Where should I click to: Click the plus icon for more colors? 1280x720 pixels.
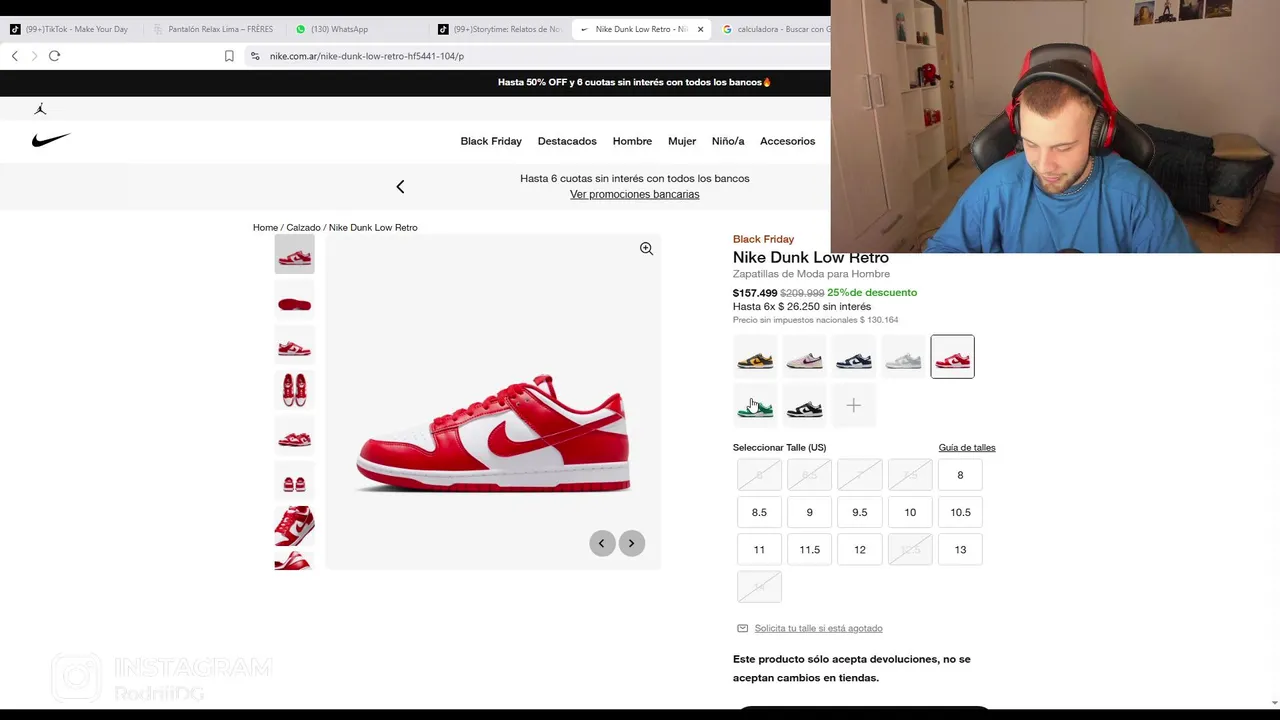[x=853, y=405]
